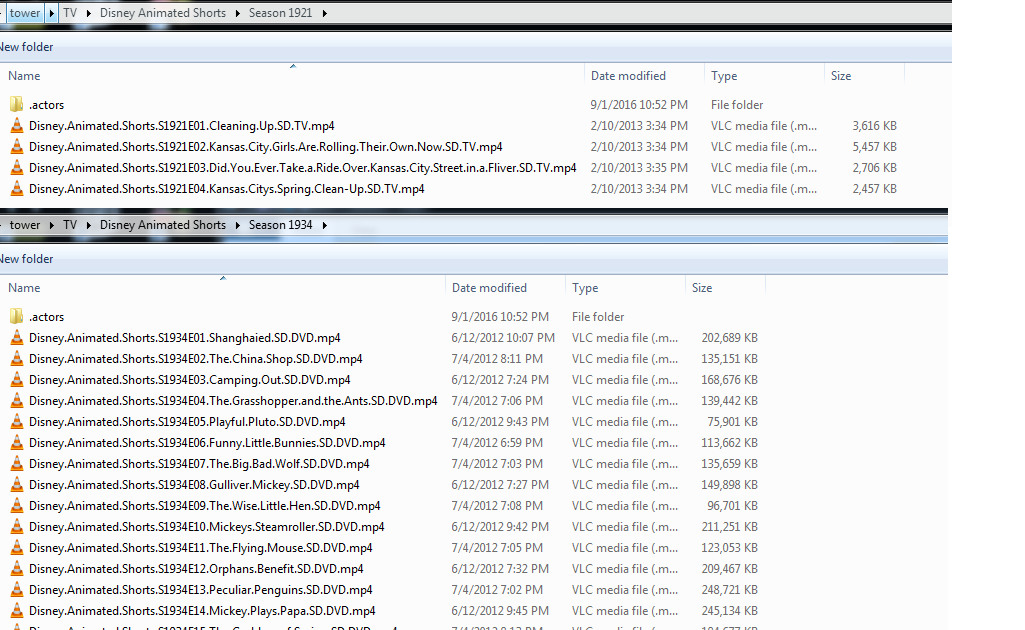Select file name 'Disney.Animated.Shorts.S1934E12.Orphans.Benefit.SD.DVD.mp4'
Image resolution: width=1025 pixels, height=630 pixels.
pos(196,569)
